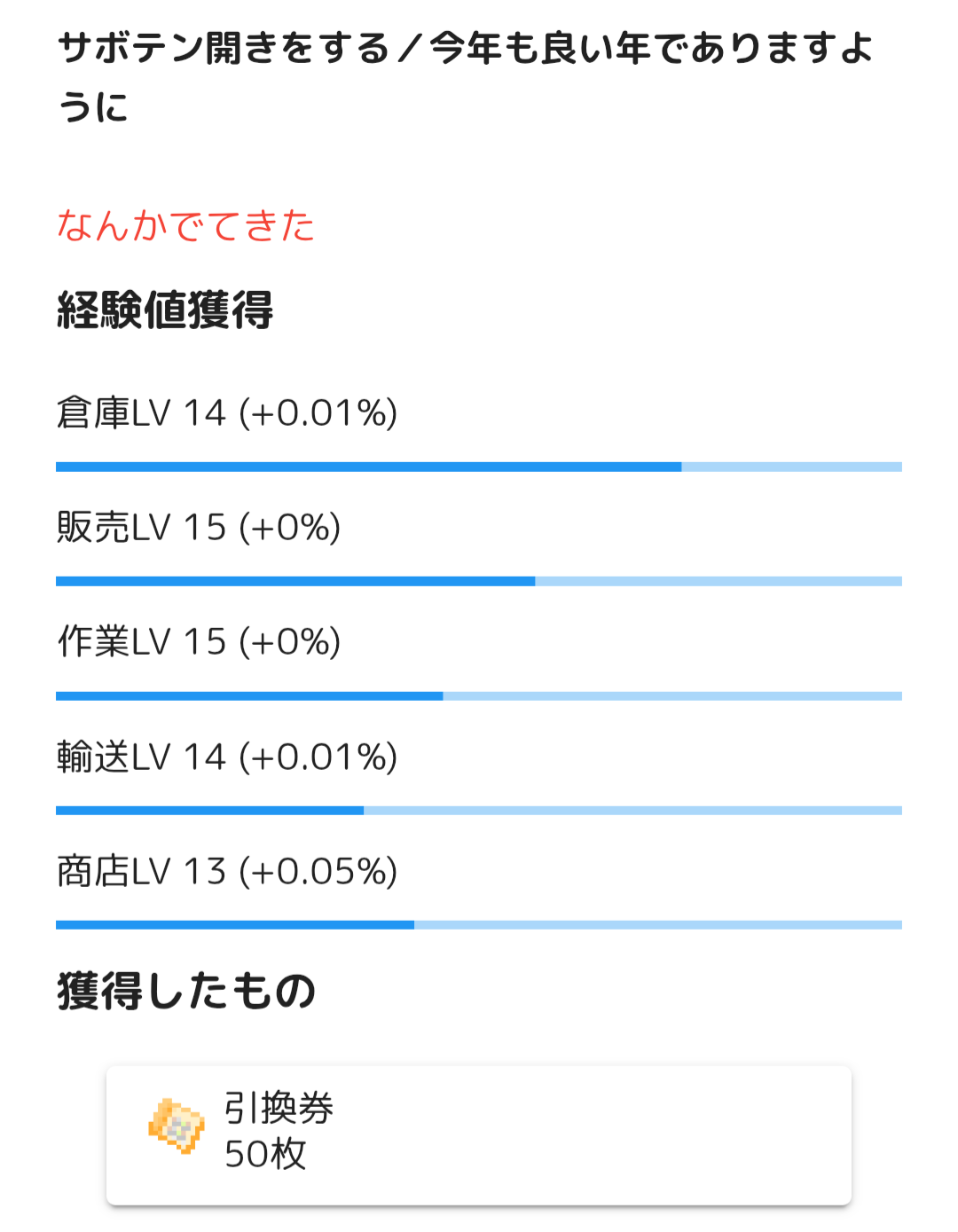Screen dimensions: 958x1232
Task: Click the 作業 experience progress bar
Action: click(x=479, y=696)
